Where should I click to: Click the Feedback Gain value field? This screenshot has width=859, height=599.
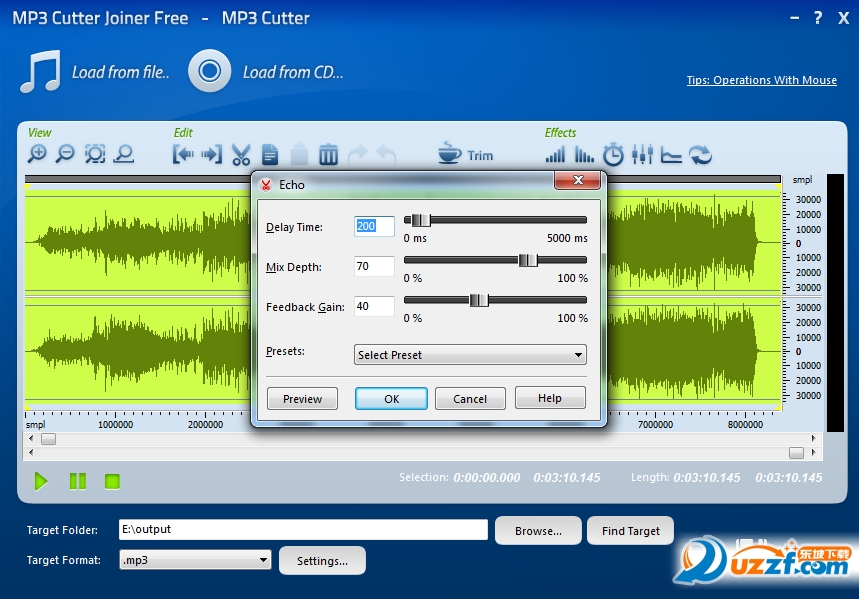(x=374, y=306)
